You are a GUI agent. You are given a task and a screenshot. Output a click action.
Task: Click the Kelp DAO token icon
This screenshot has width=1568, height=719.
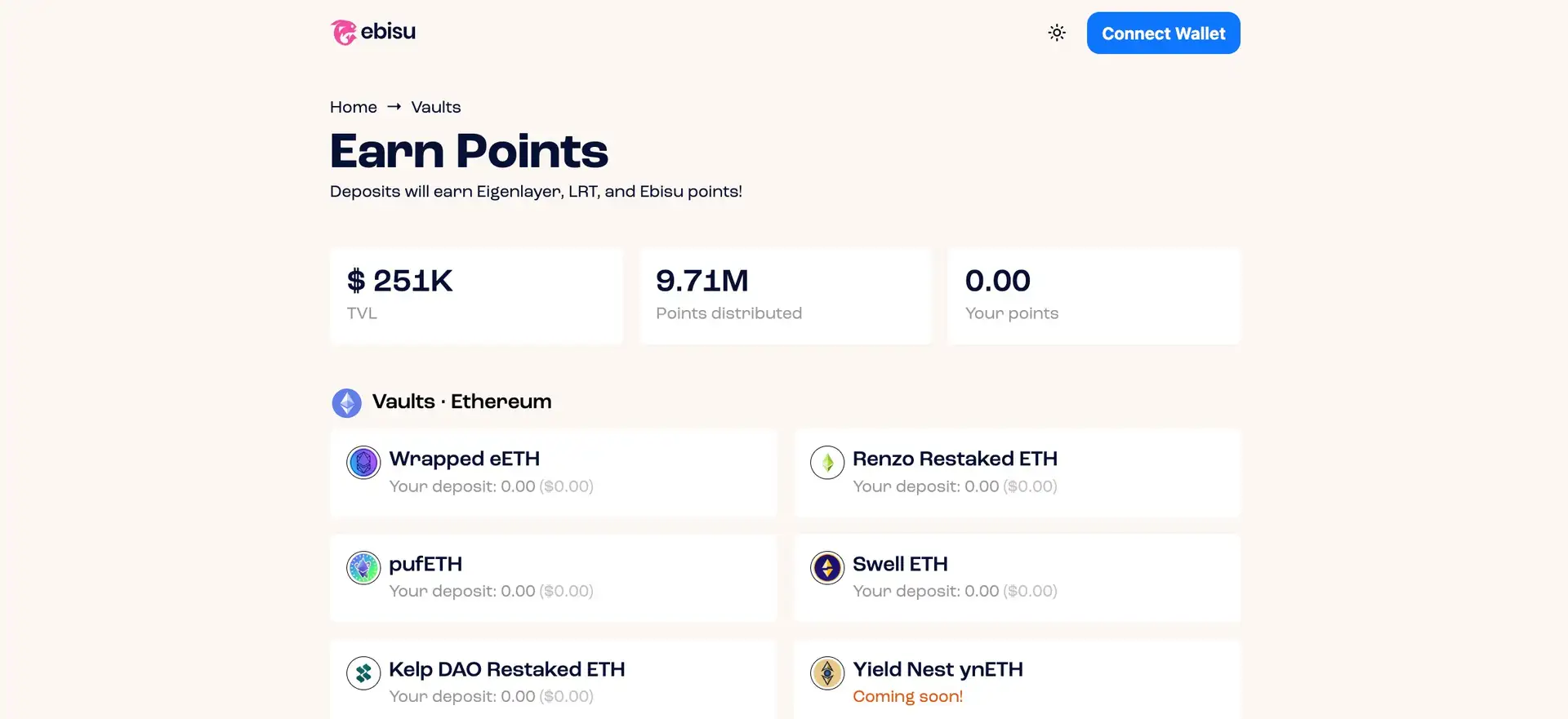click(363, 673)
